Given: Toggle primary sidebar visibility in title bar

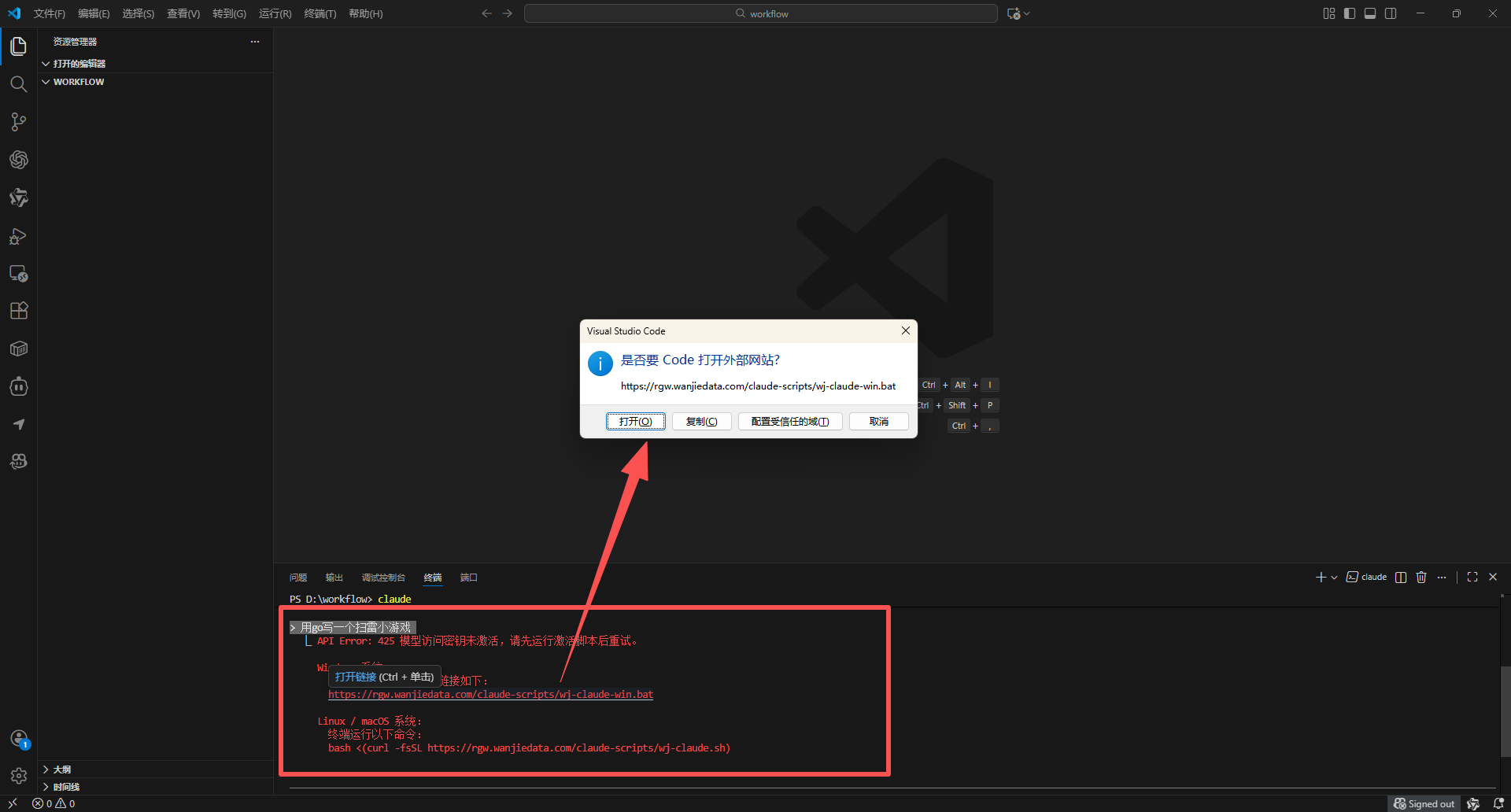Looking at the screenshot, I should tap(1350, 13).
